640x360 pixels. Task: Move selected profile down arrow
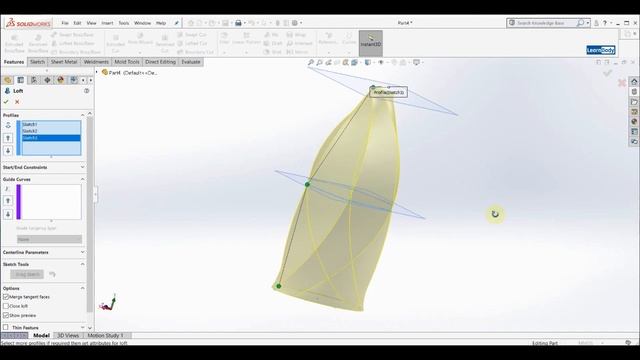point(8,151)
